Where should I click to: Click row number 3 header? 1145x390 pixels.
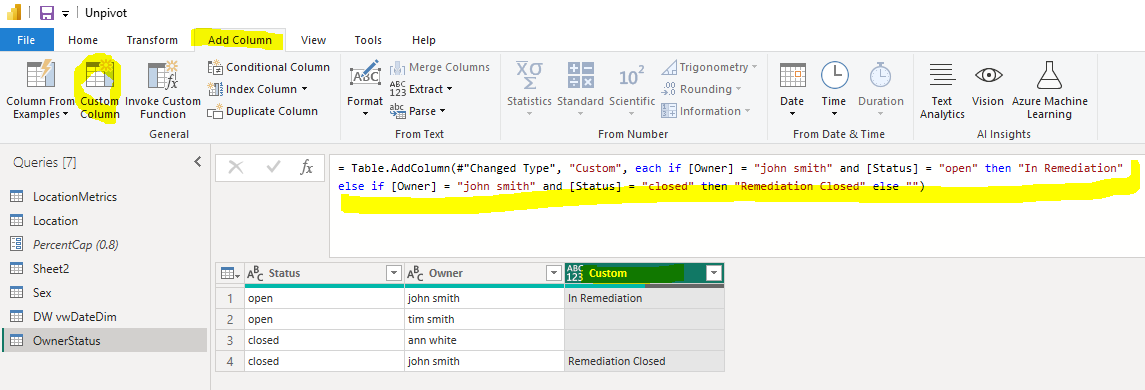[x=230, y=340]
